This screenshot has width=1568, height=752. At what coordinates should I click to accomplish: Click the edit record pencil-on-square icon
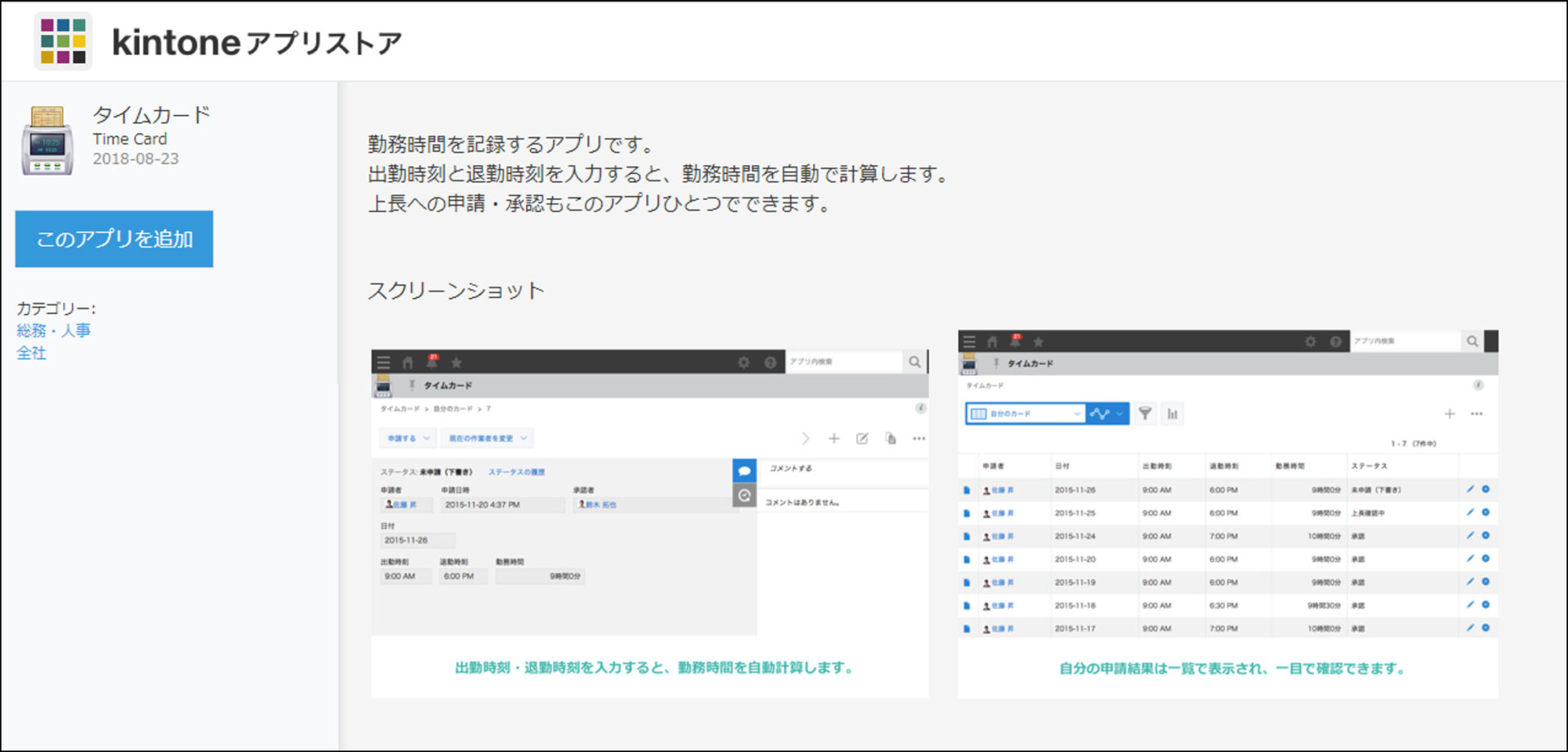862,438
